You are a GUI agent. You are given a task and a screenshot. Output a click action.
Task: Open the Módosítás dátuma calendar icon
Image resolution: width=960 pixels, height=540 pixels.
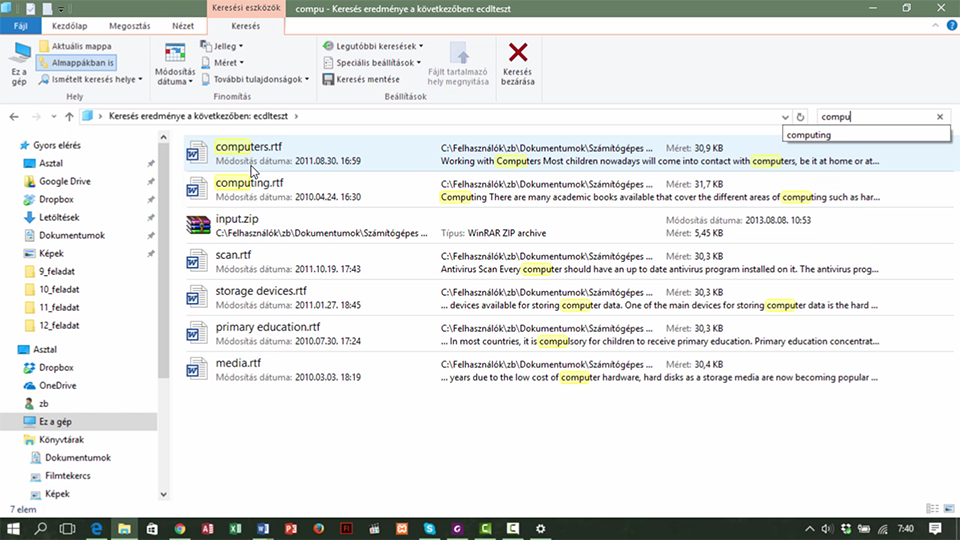[x=174, y=53]
